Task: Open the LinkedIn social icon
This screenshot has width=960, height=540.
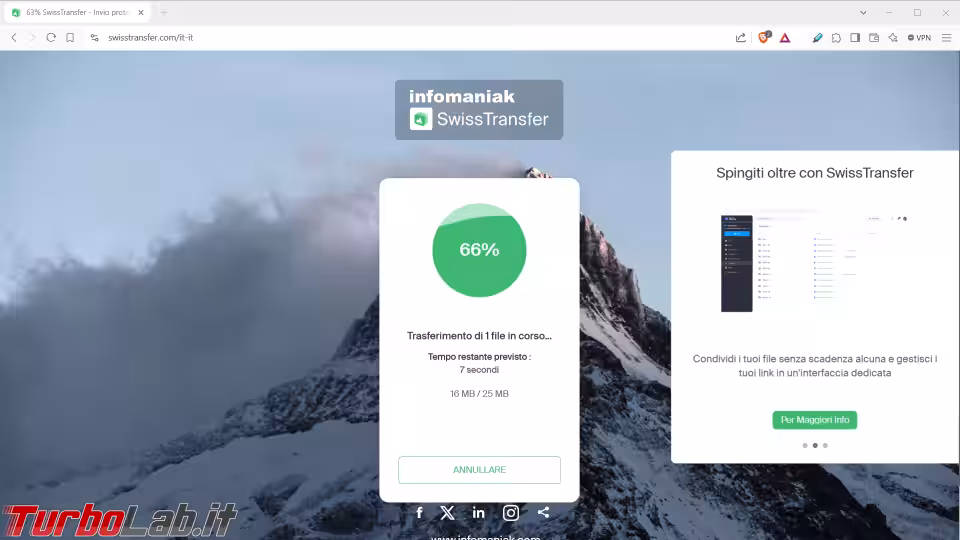Action: point(478,512)
